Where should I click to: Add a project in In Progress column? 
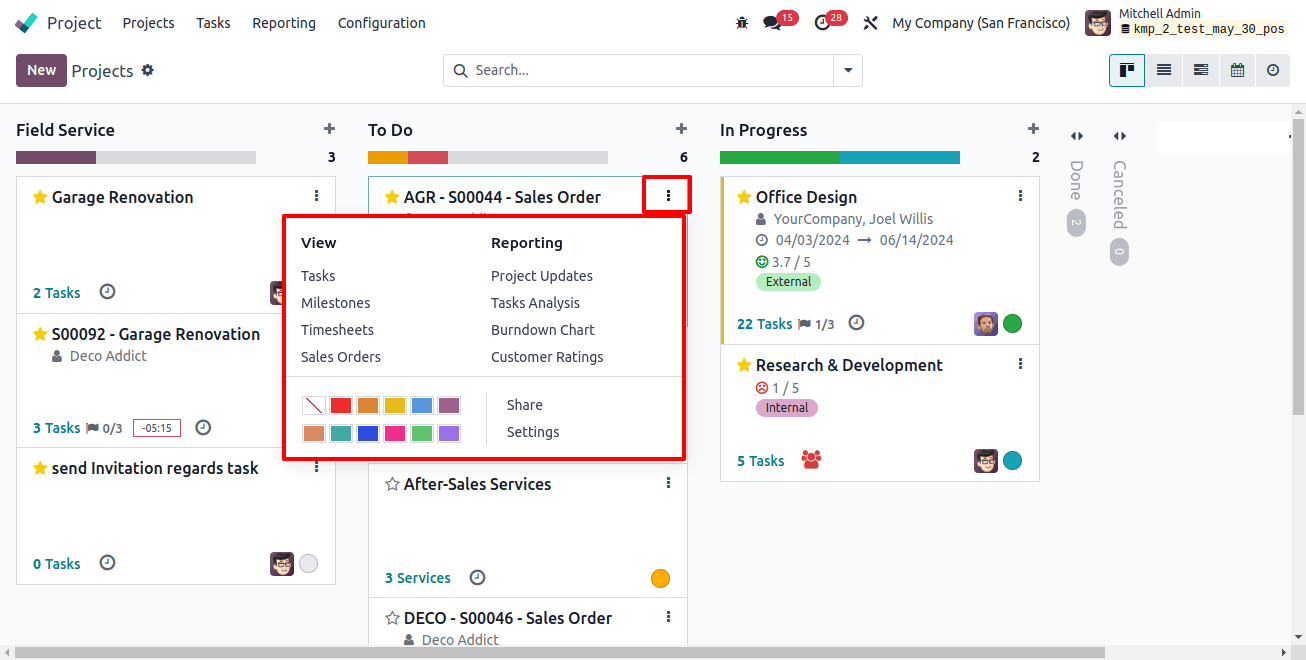[1033, 129]
